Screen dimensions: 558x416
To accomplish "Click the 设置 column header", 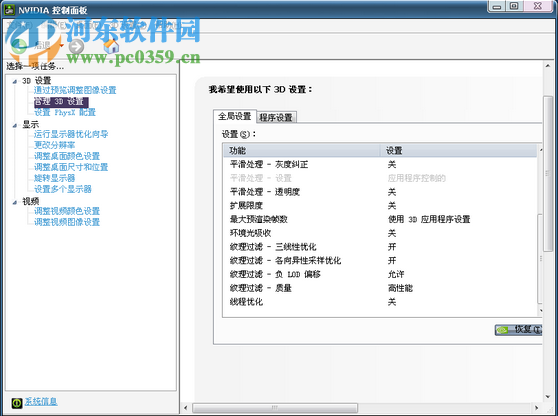I will coord(458,151).
